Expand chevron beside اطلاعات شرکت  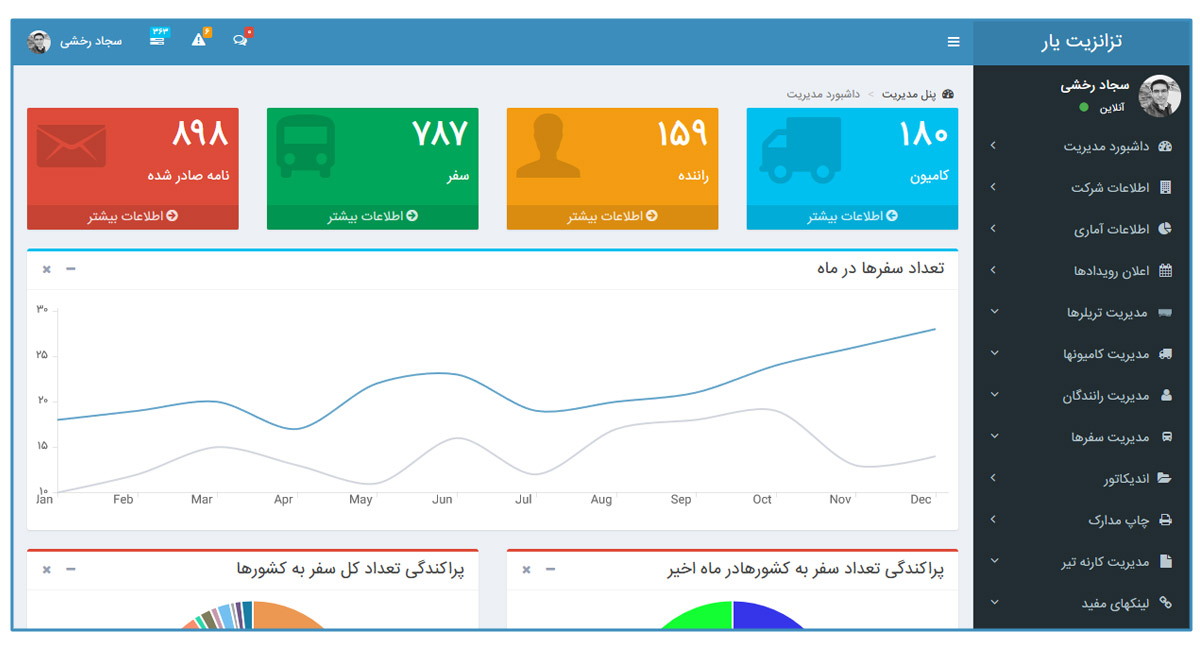pos(993,188)
